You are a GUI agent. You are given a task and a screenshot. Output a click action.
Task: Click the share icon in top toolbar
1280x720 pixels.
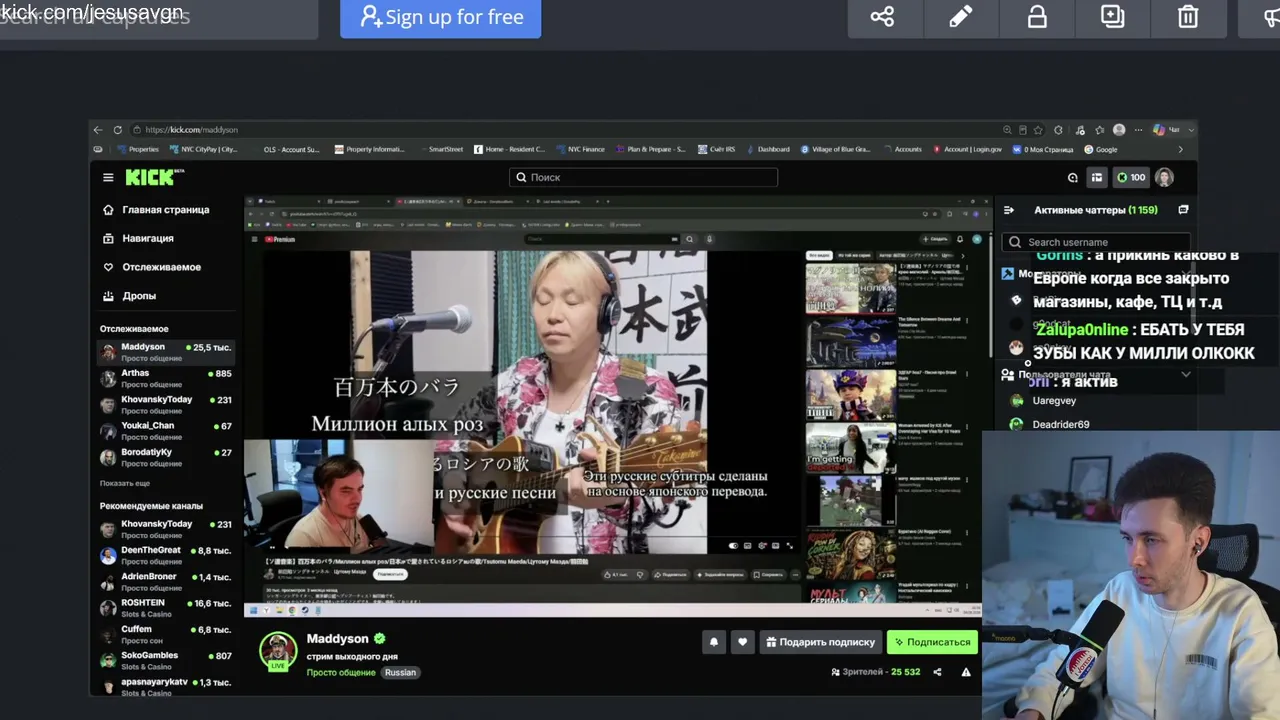[882, 17]
